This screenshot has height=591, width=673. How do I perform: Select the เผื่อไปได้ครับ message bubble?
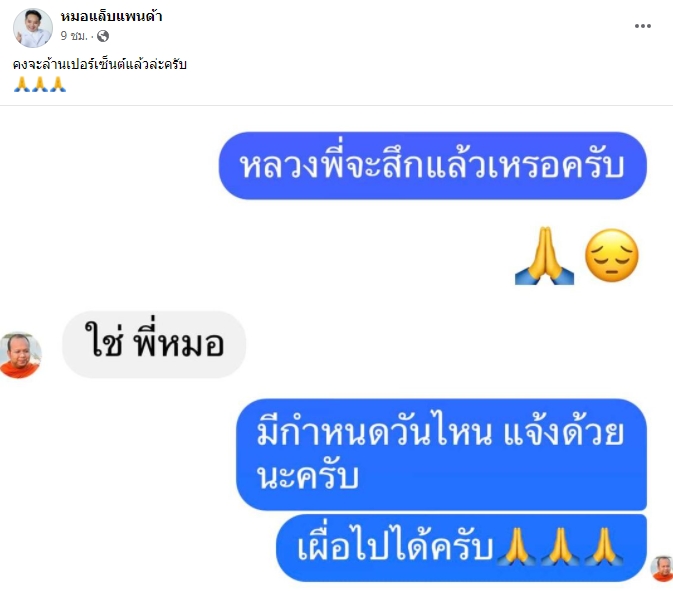click(x=461, y=548)
